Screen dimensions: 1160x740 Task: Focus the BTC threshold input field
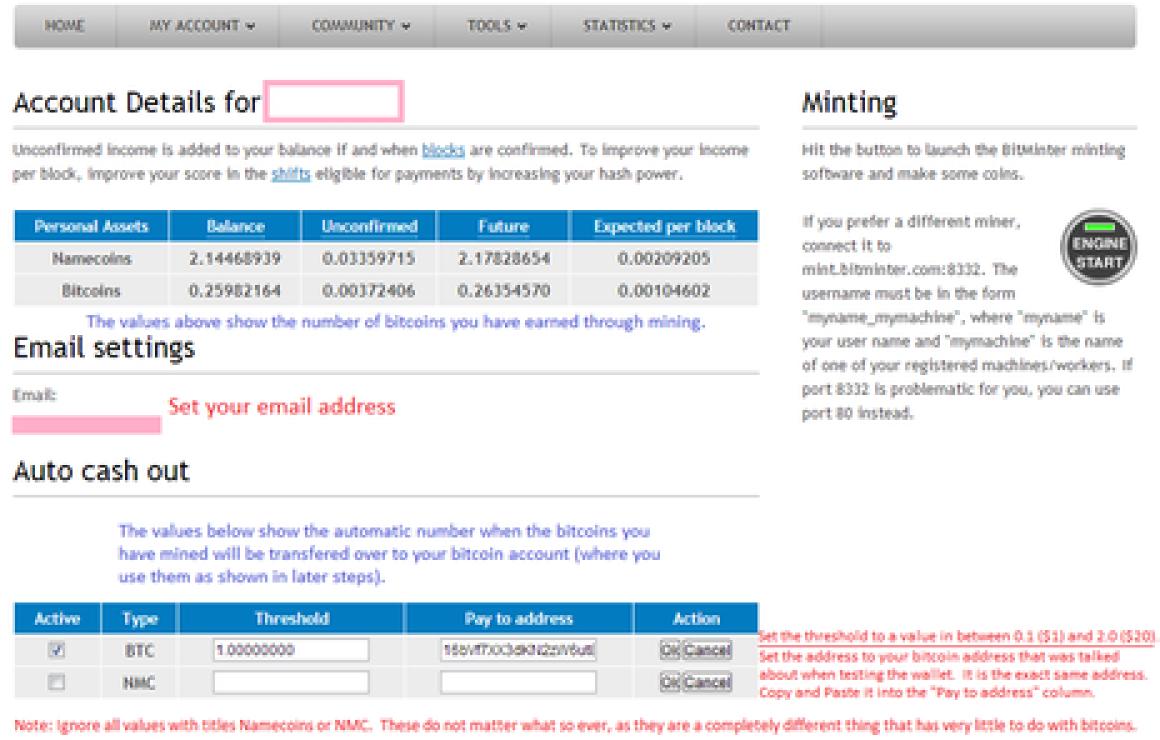coord(291,650)
